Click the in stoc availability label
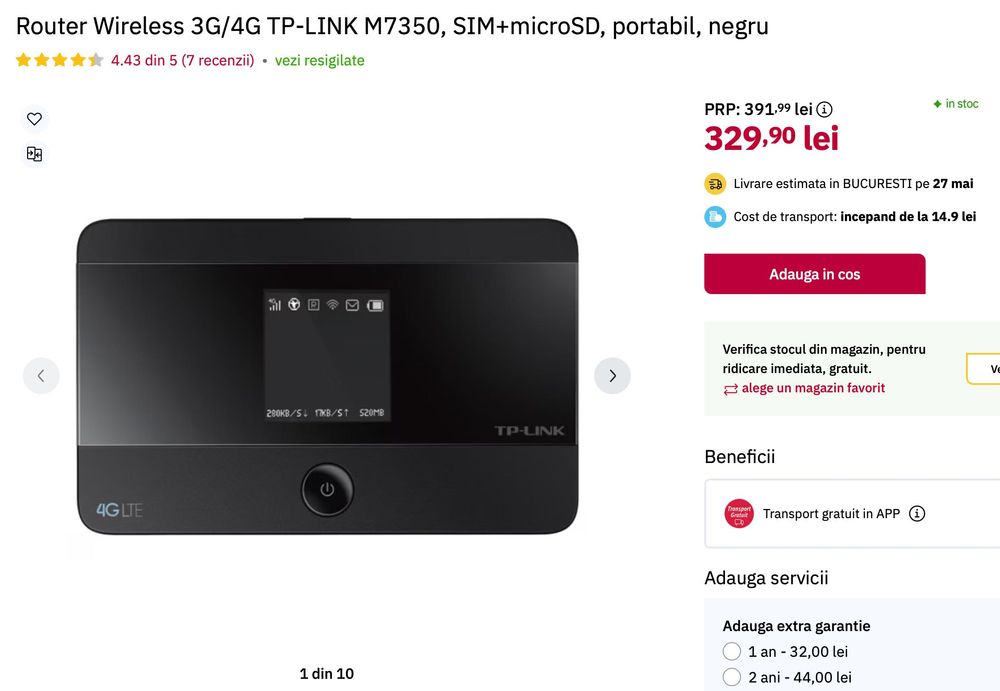Image resolution: width=1000 pixels, height=691 pixels. coord(955,103)
